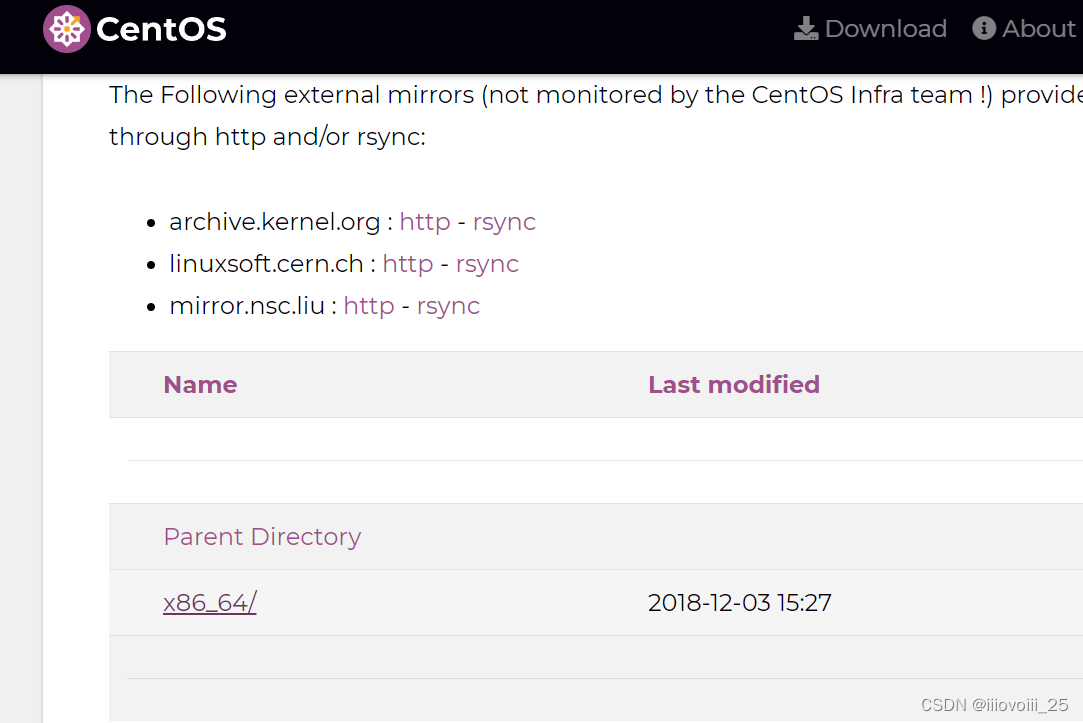Open mirror.nsc.liu http link
The image size is (1083, 723).
[369, 306]
